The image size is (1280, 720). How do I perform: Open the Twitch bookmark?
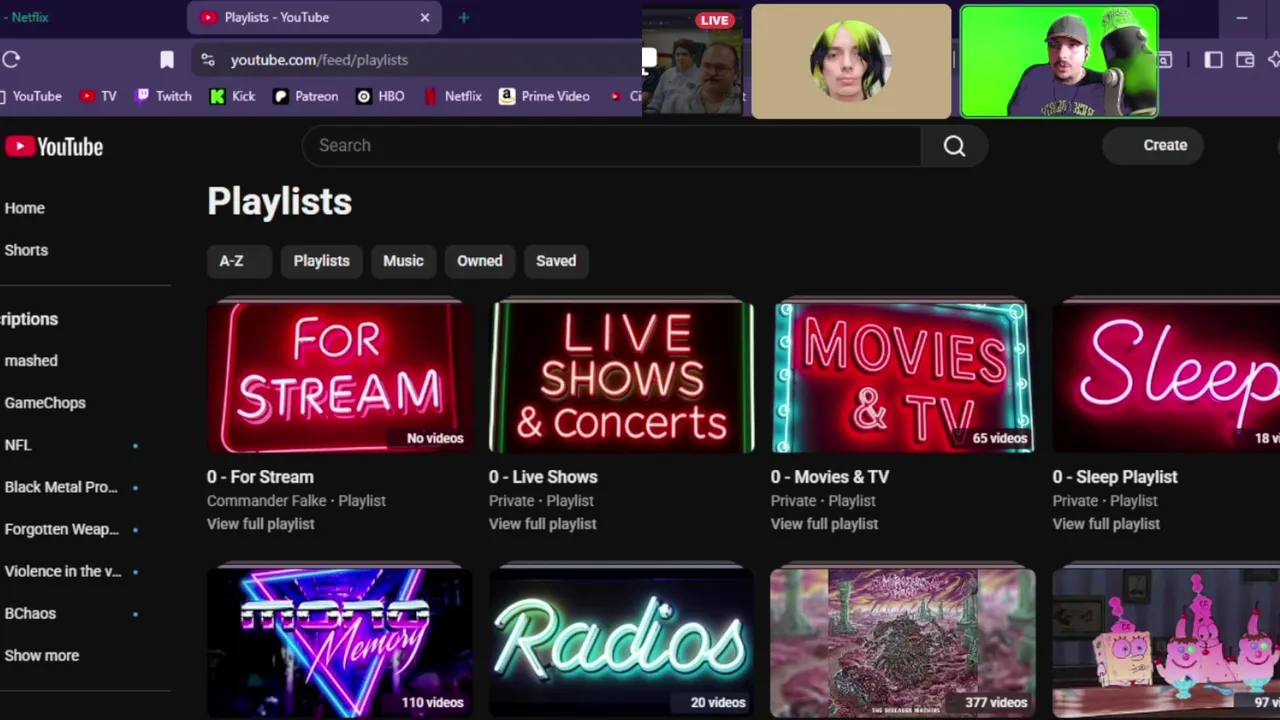[163, 96]
